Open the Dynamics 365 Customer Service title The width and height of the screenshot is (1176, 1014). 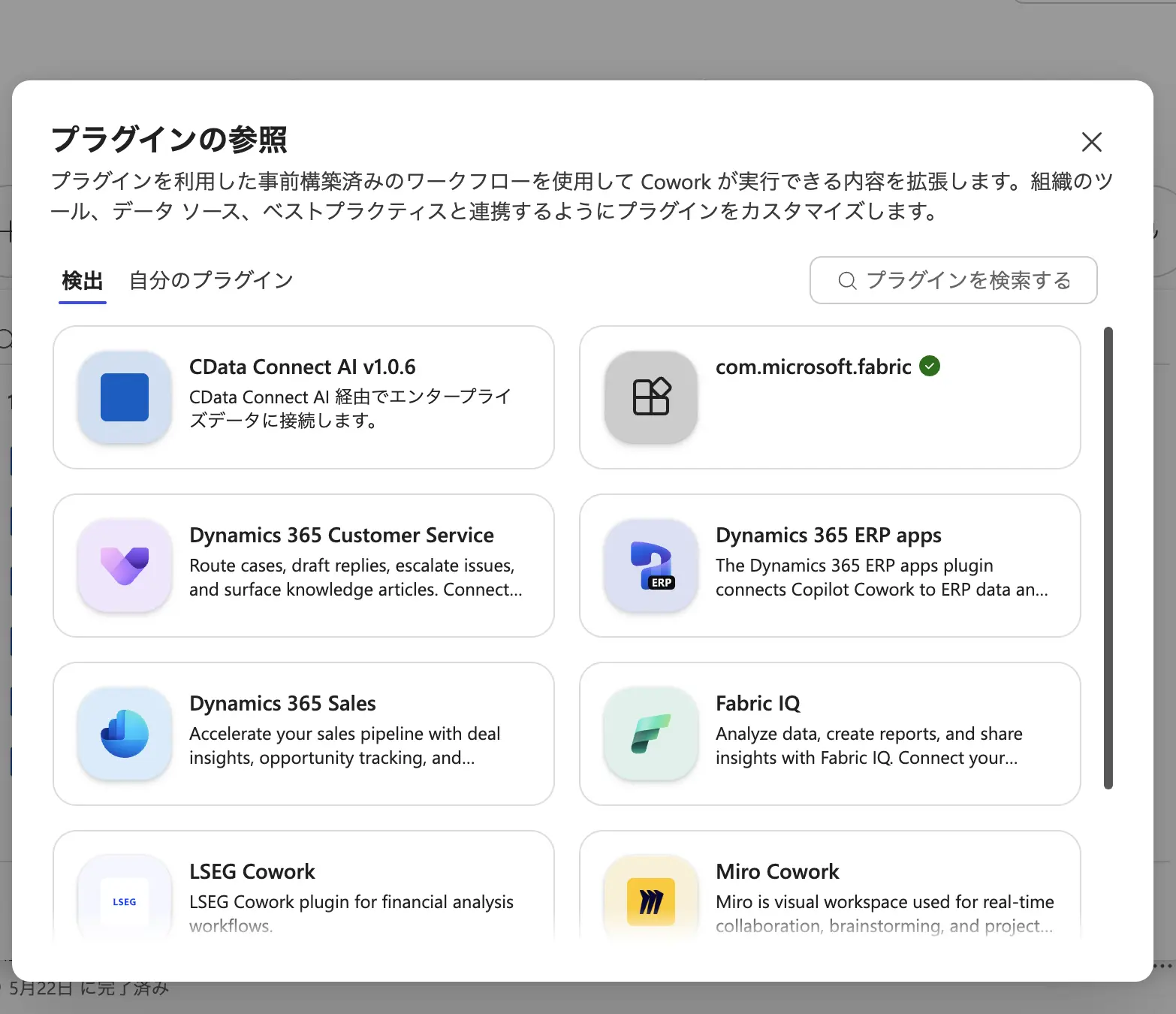[x=342, y=535]
